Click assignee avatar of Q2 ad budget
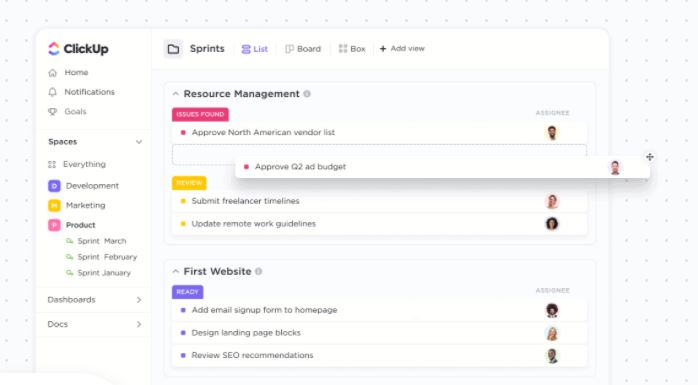The height and width of the screenshot is (385, 698). 615,167
